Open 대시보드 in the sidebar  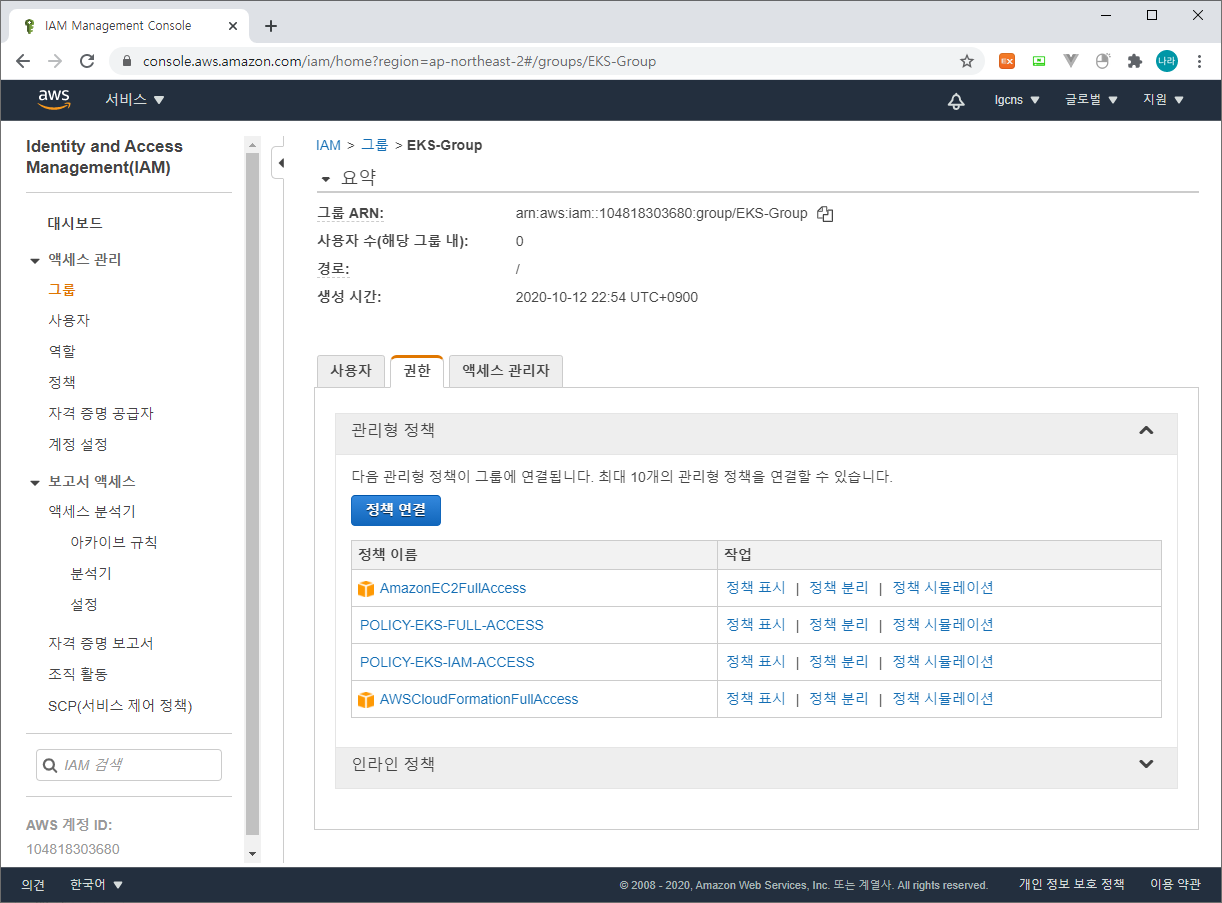(x=75, y=223)
